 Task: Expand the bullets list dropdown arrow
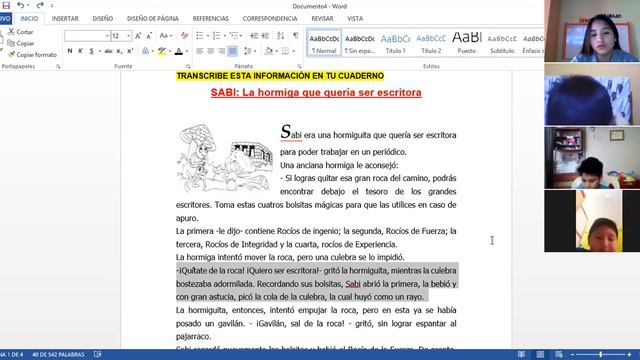(208, 36)
